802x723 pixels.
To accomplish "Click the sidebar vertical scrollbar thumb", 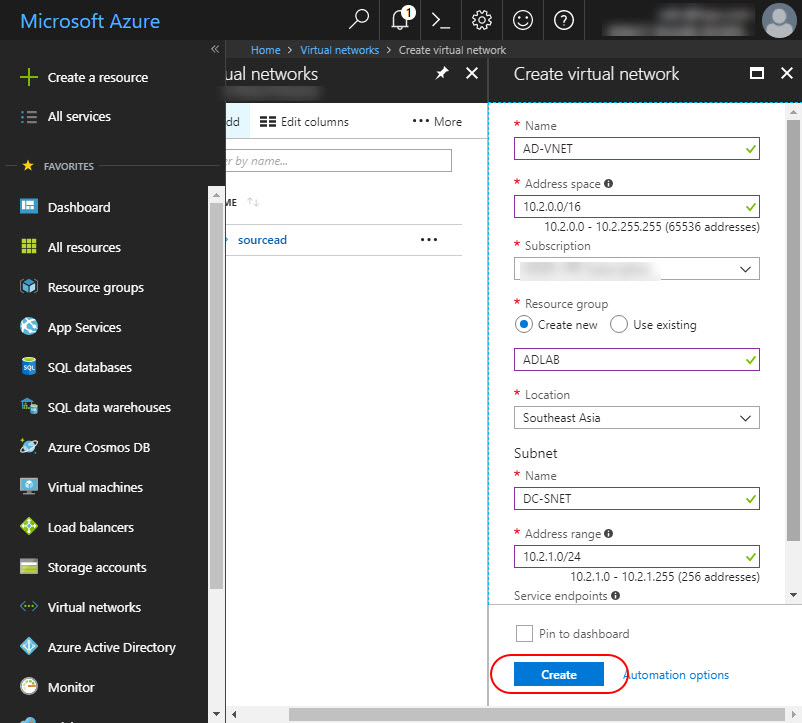I will pos(216,395).
